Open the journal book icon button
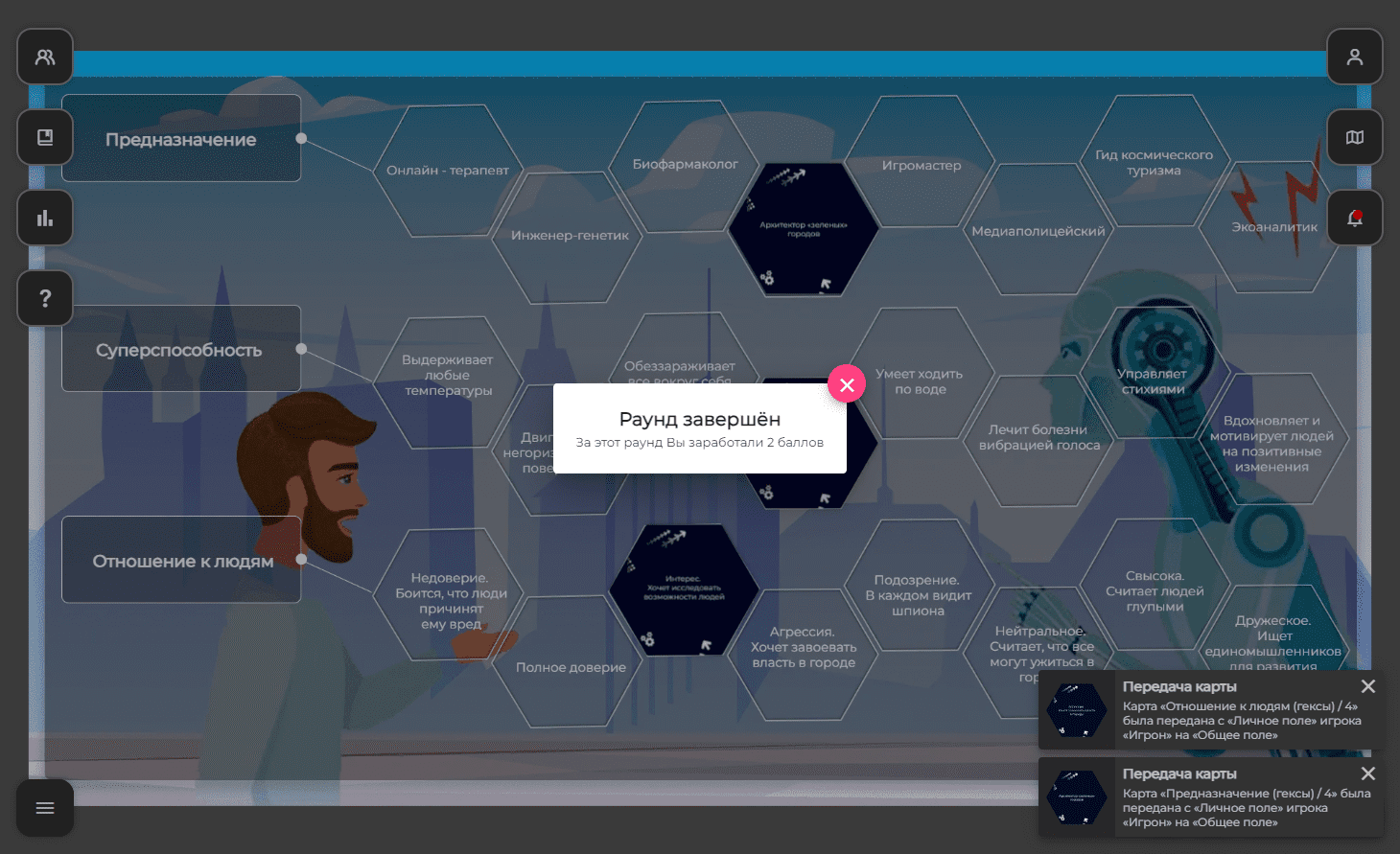This screenshot has height=854, width=1400. point(45,137)
